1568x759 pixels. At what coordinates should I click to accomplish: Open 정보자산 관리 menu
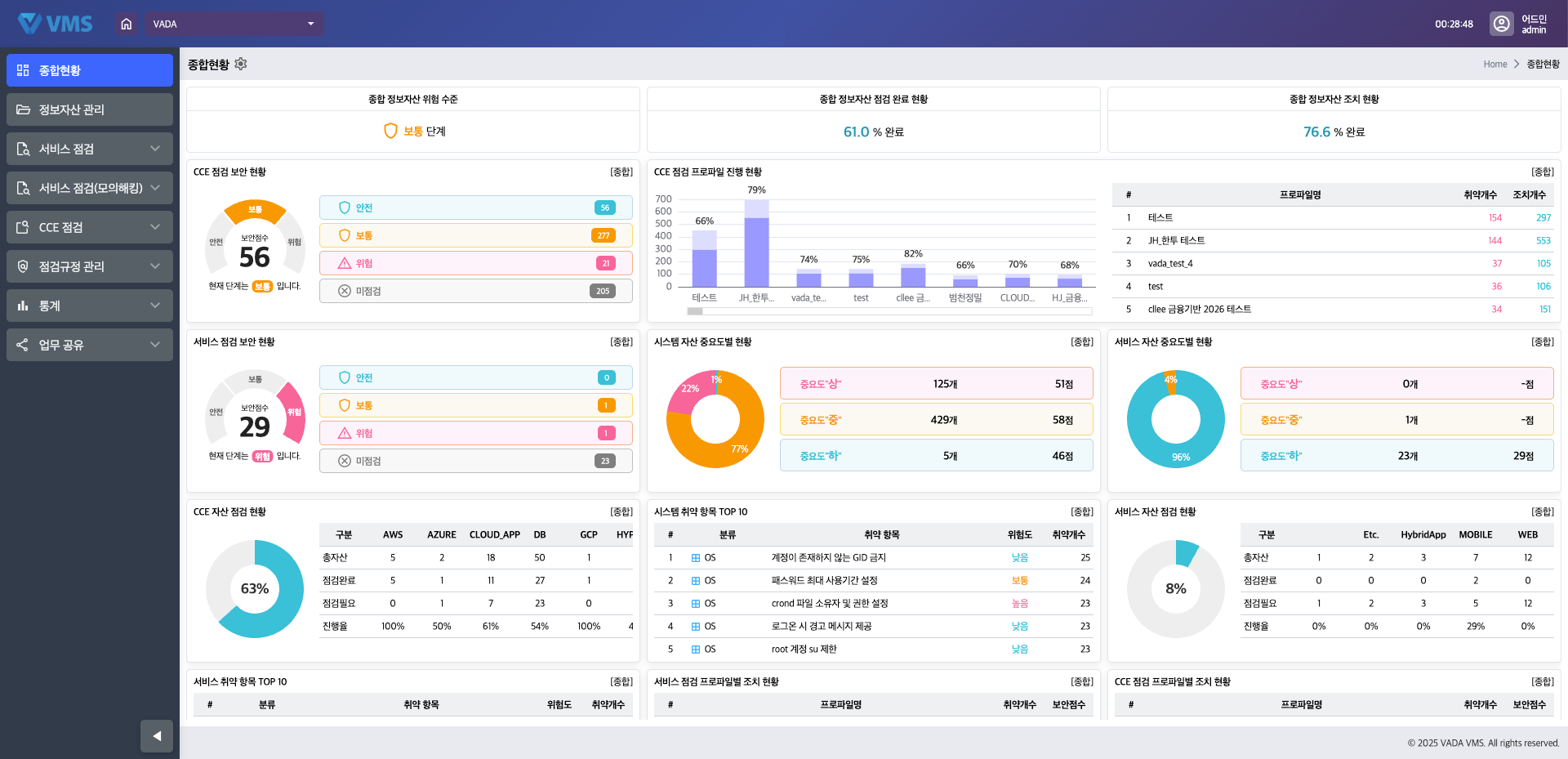pyautogui.click(x=90, y=109)
